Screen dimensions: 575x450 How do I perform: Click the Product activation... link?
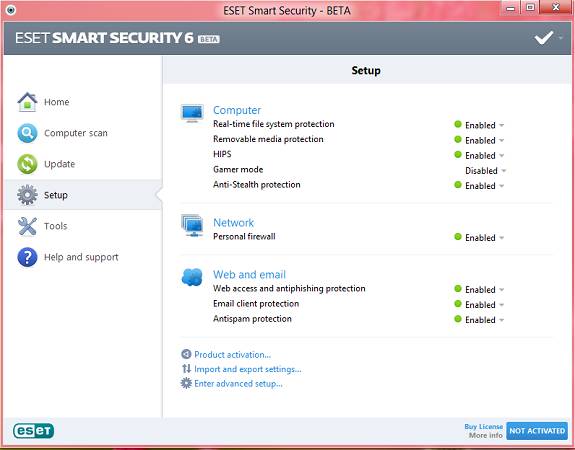(x=232, y=355)
